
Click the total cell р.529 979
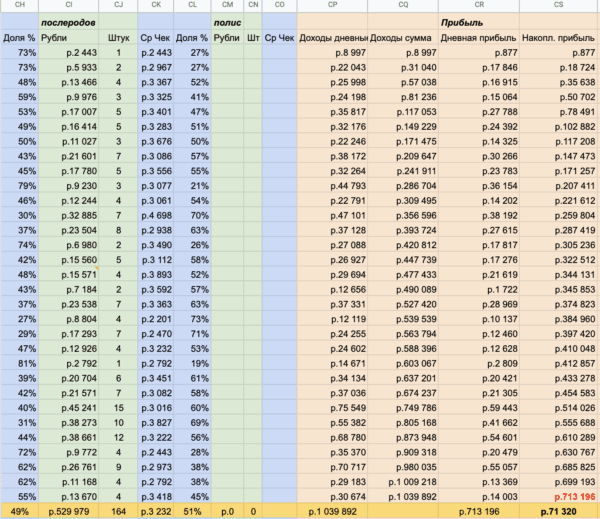68,511
